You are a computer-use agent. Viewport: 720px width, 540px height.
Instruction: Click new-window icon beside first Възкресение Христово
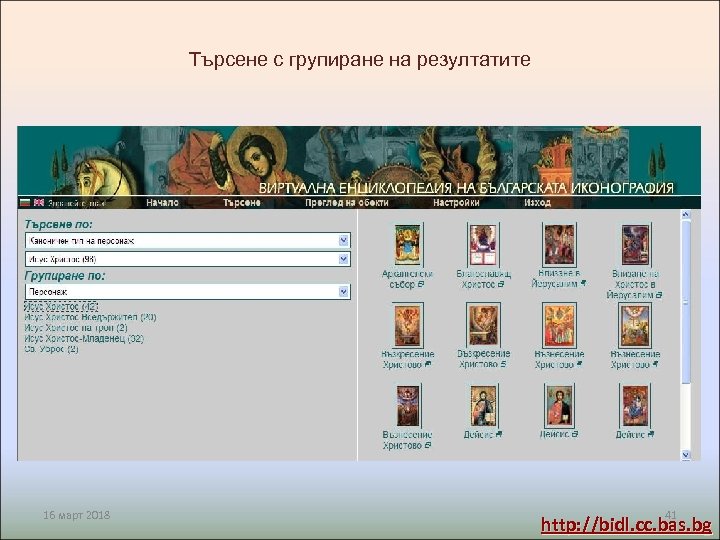click(x=428, y=365)
